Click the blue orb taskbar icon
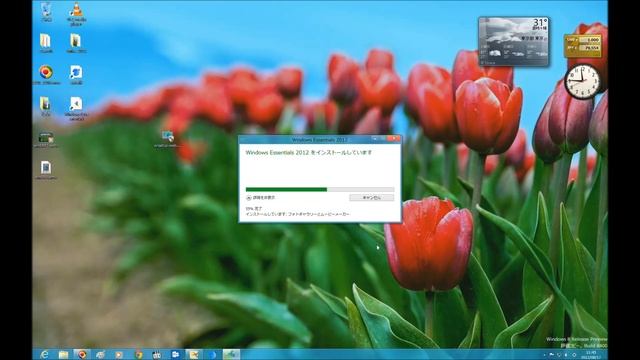 coord(212,354)
